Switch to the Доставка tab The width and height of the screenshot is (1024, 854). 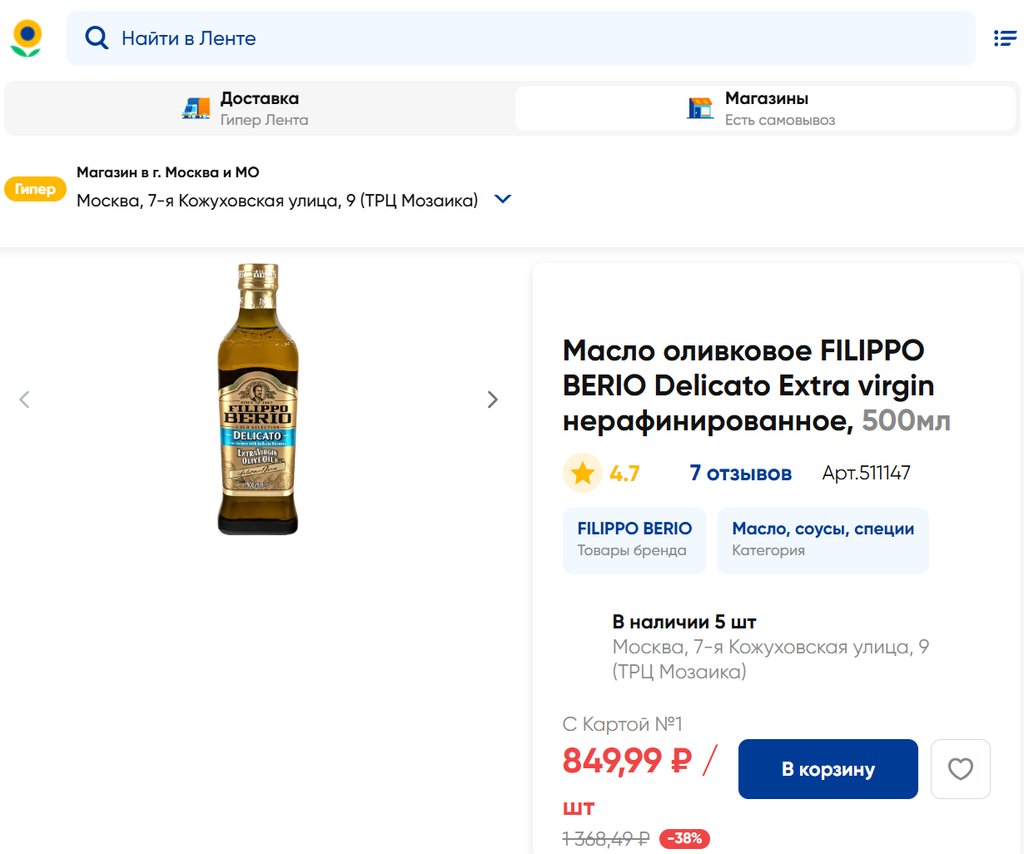click(x=259, y=108)
